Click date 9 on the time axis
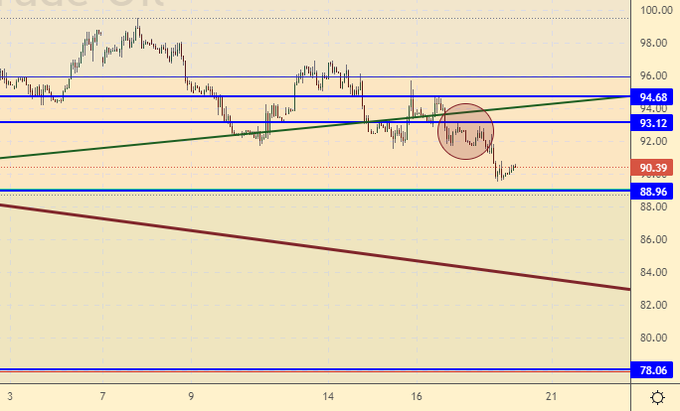 pyautogui.click(x=191, y=397)
